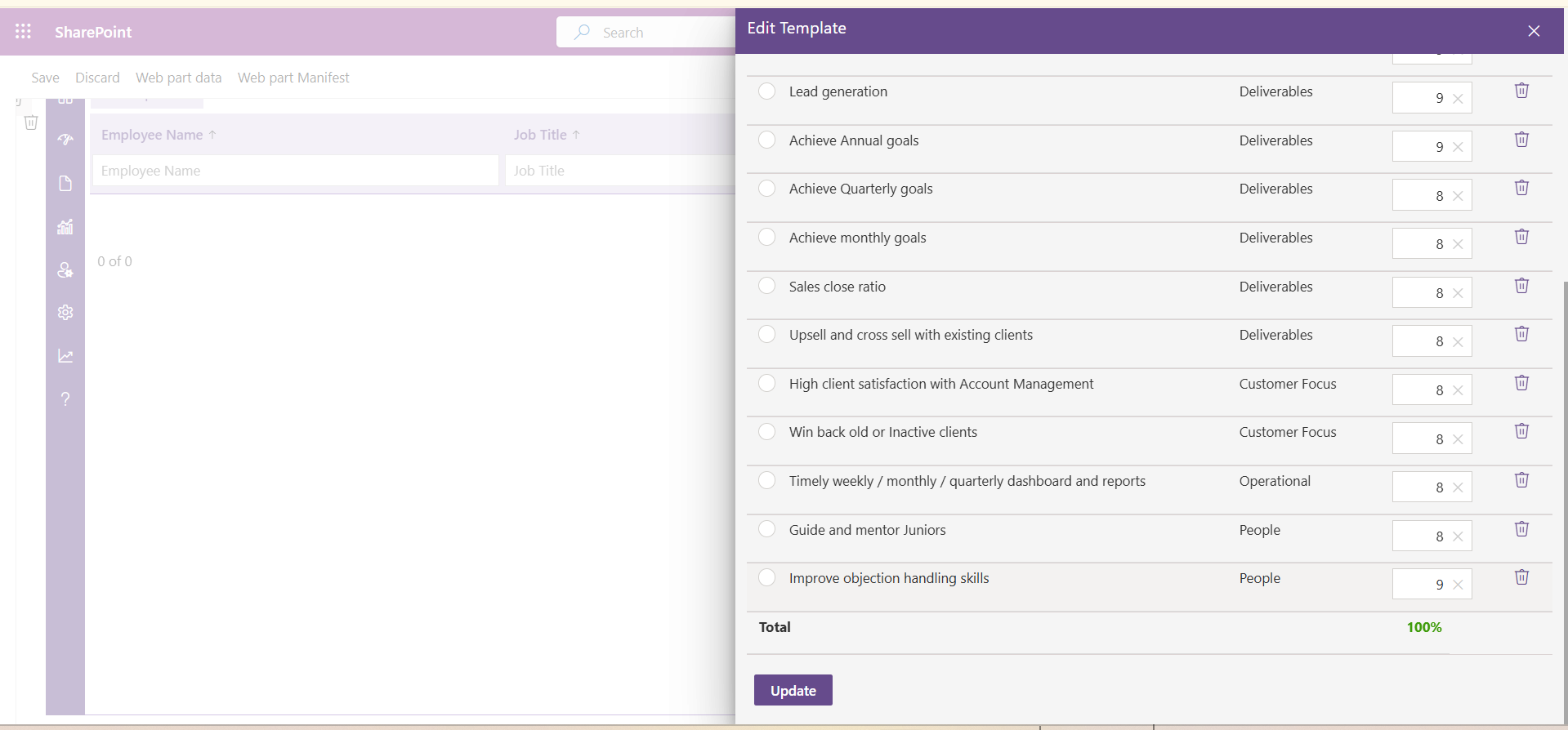Delete Guide and mentor Juniors row

1521,529
